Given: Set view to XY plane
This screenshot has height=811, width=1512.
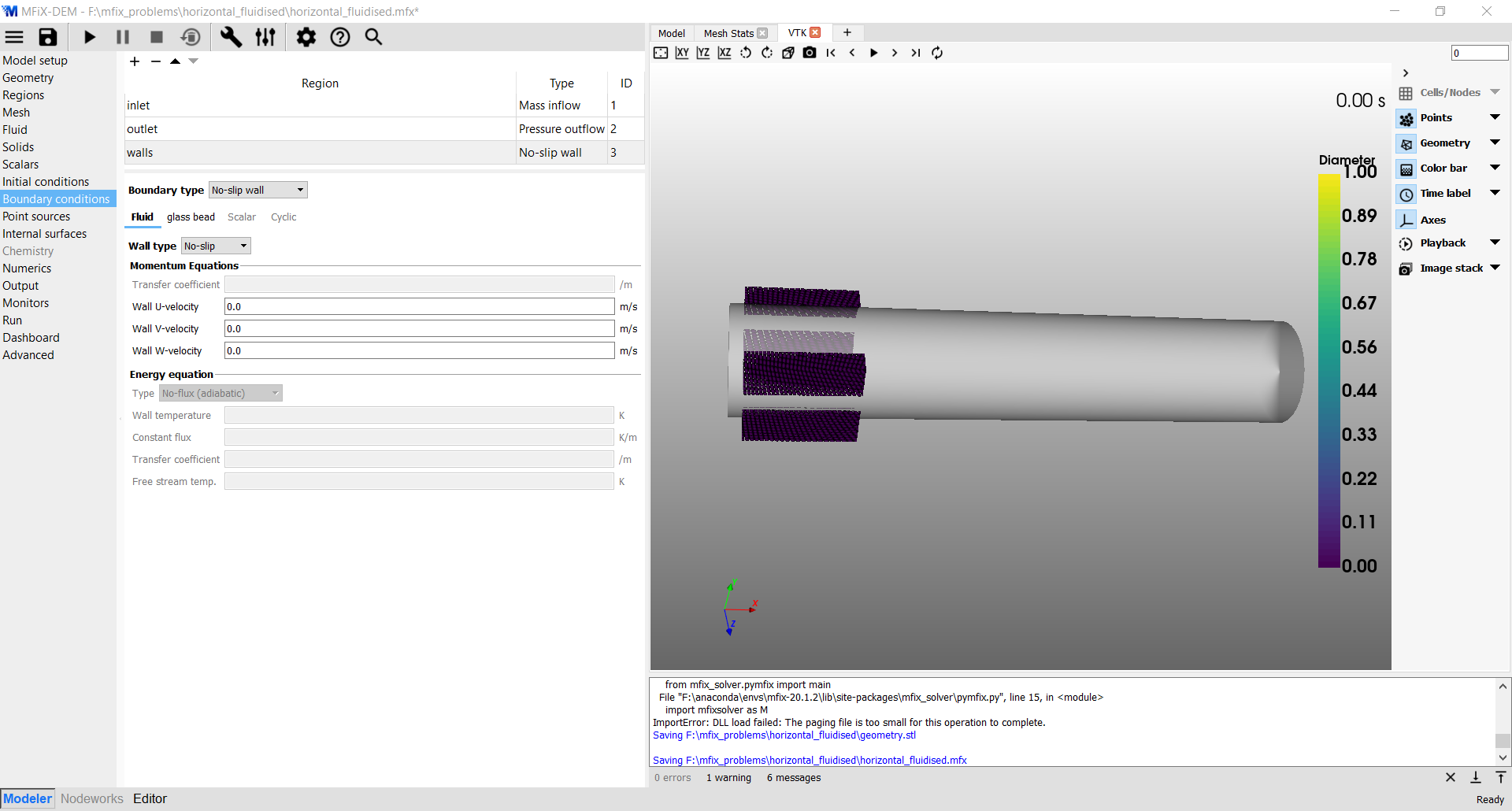Looking at the screenshot, I should [x=682, y=53].
